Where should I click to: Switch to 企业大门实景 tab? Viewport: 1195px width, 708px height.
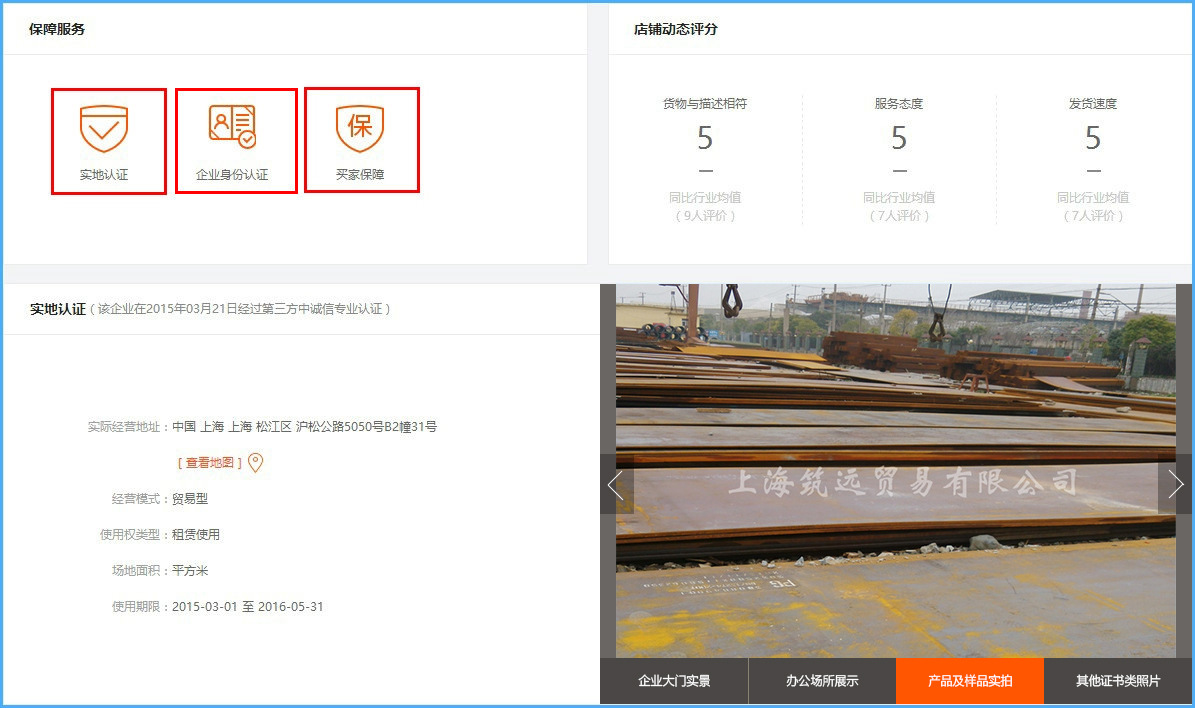tap(674, 681)
